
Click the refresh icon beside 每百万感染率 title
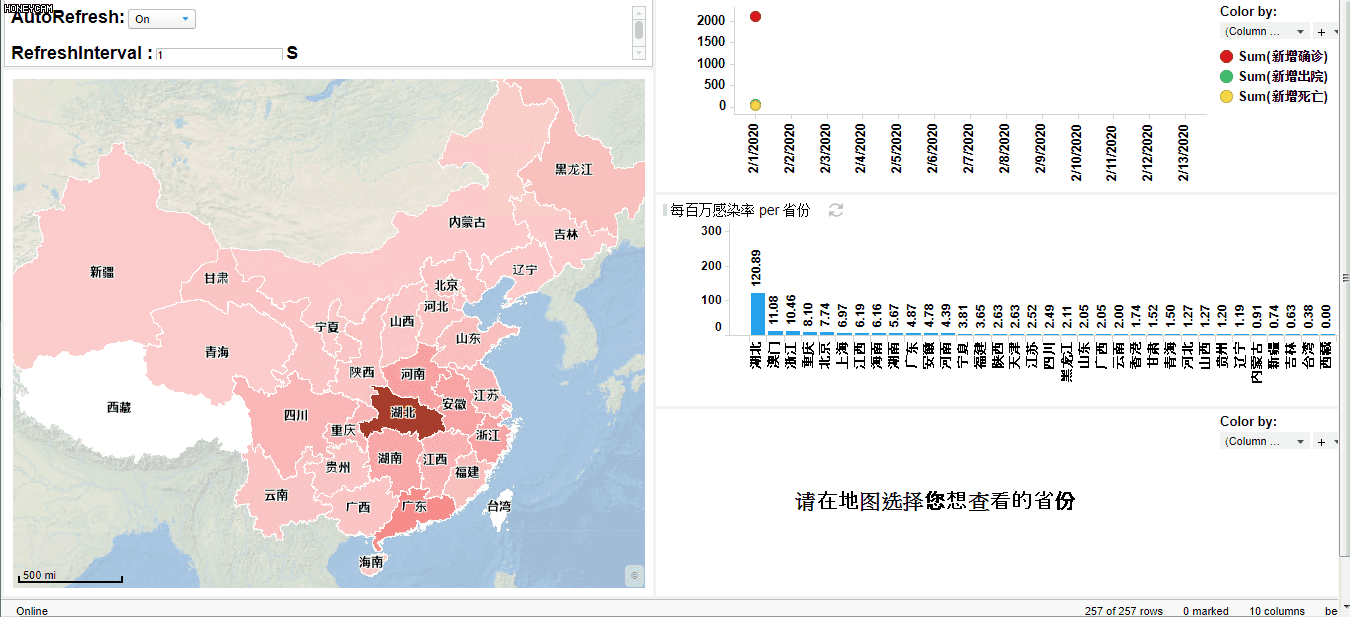click(x=836, y=210)
